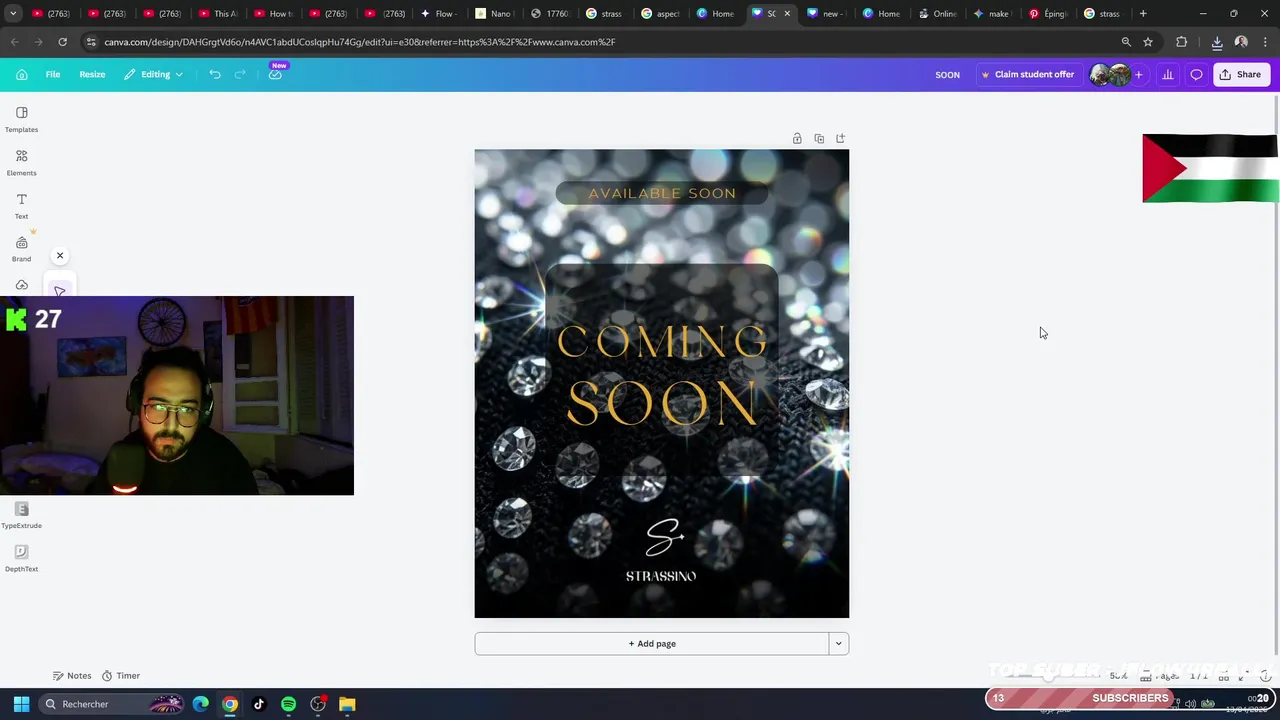Lock the page with padlock icon

pyautogui.click(x=797, y=138)
